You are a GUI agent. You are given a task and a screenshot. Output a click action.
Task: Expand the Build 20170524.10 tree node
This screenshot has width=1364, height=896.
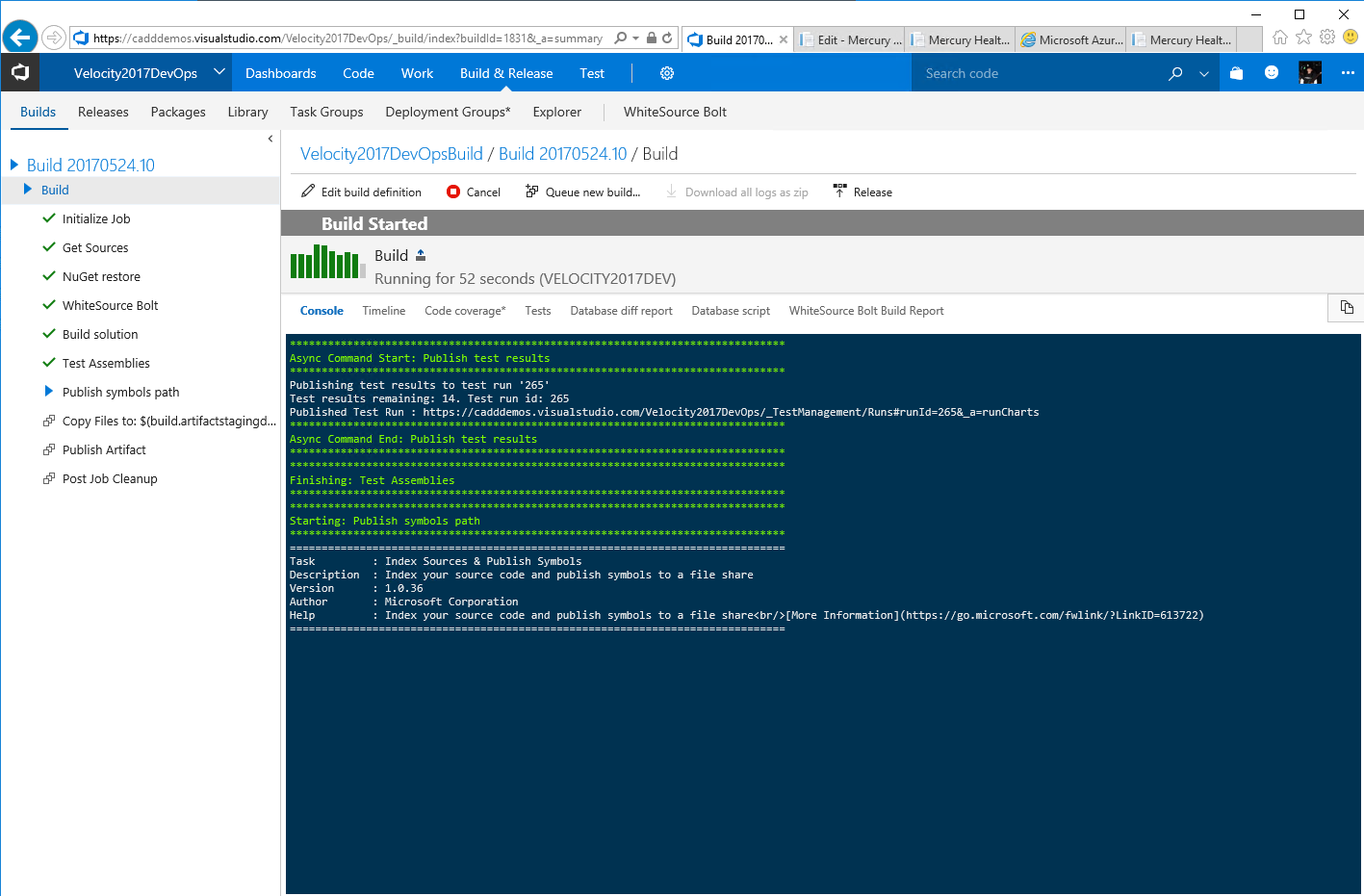14,165
